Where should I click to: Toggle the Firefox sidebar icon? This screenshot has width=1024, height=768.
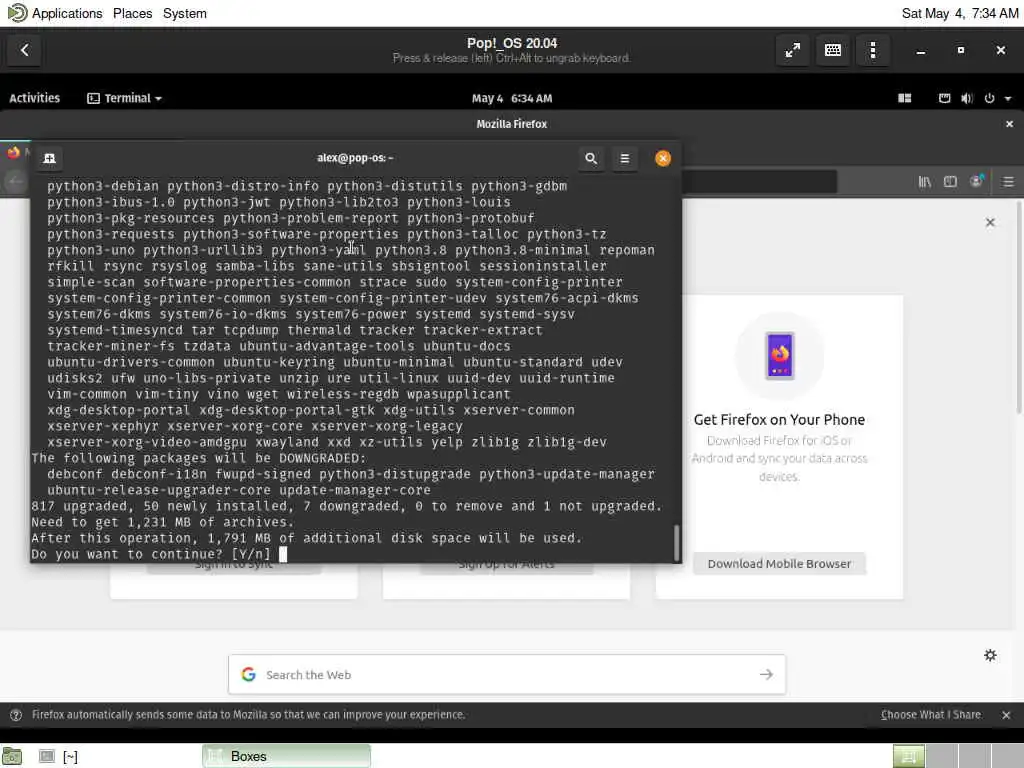click(x=950, y=182)
